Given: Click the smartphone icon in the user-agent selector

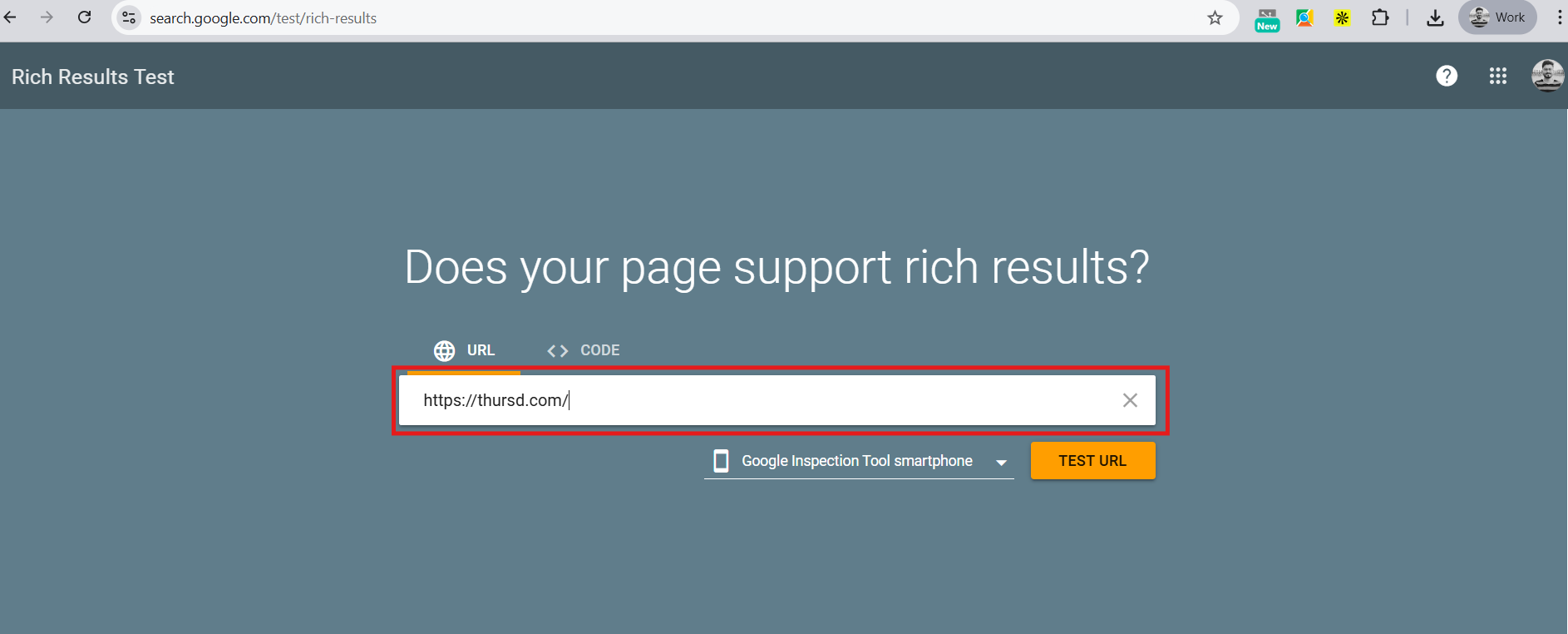Looking at the screenshot, I should [720, 460].
